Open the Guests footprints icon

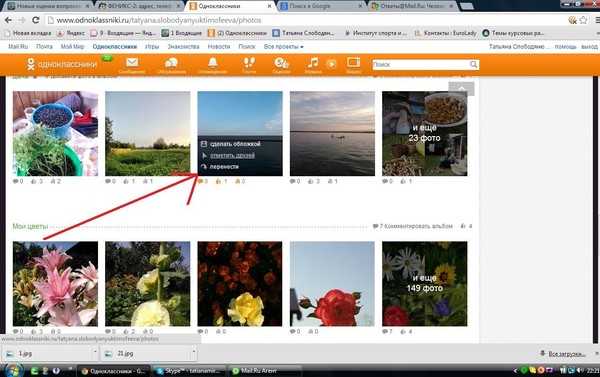(249, 62)
